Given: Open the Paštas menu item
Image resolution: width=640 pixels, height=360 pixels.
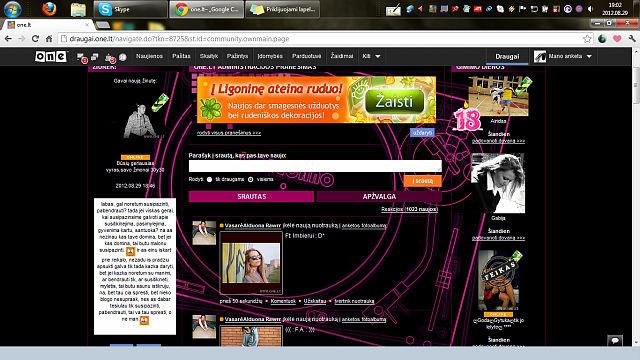Looking at the screenshot, I should (181, 56).
